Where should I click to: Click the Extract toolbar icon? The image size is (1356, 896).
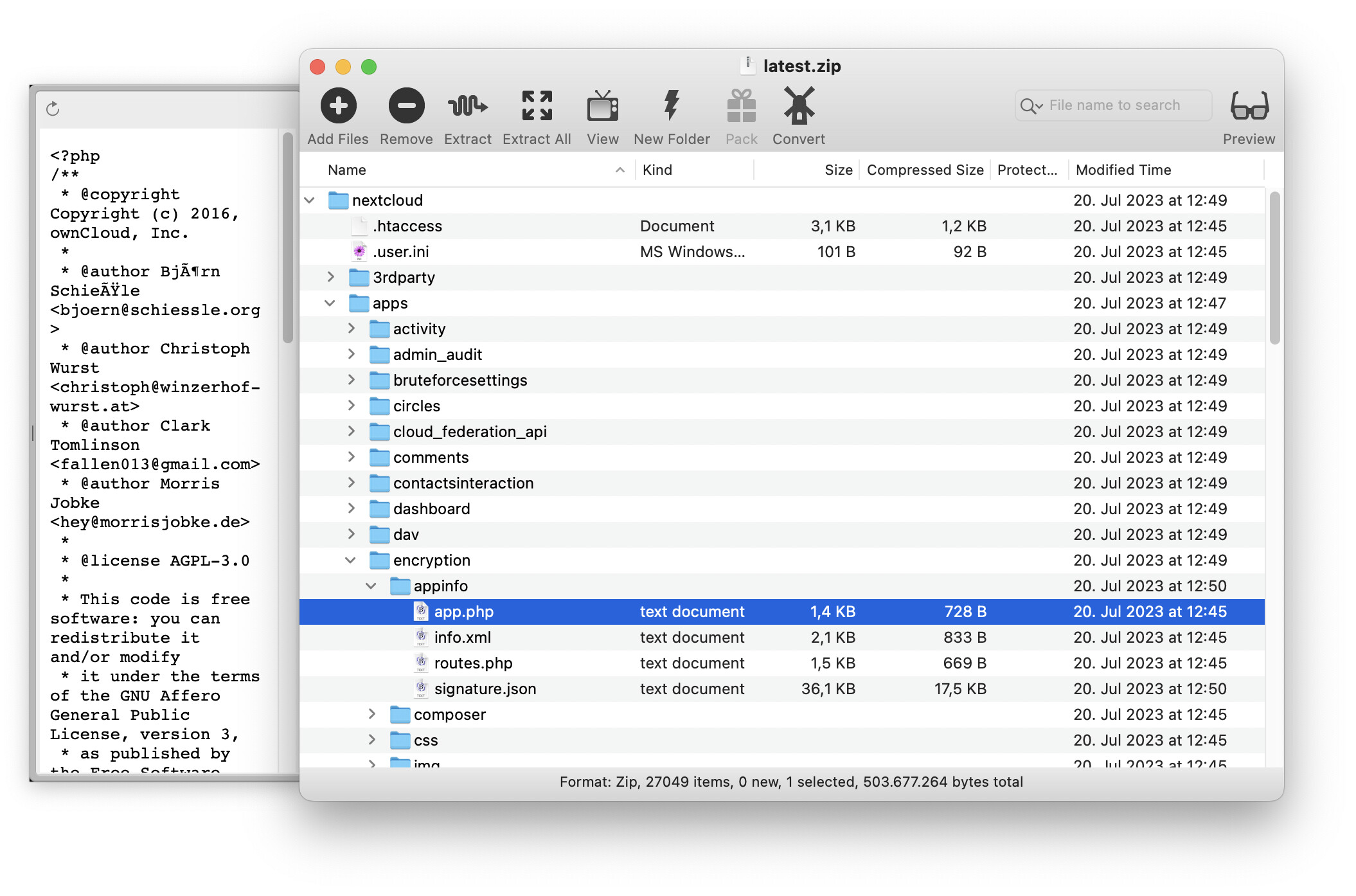pyautogui.click(x=467, y=106)
